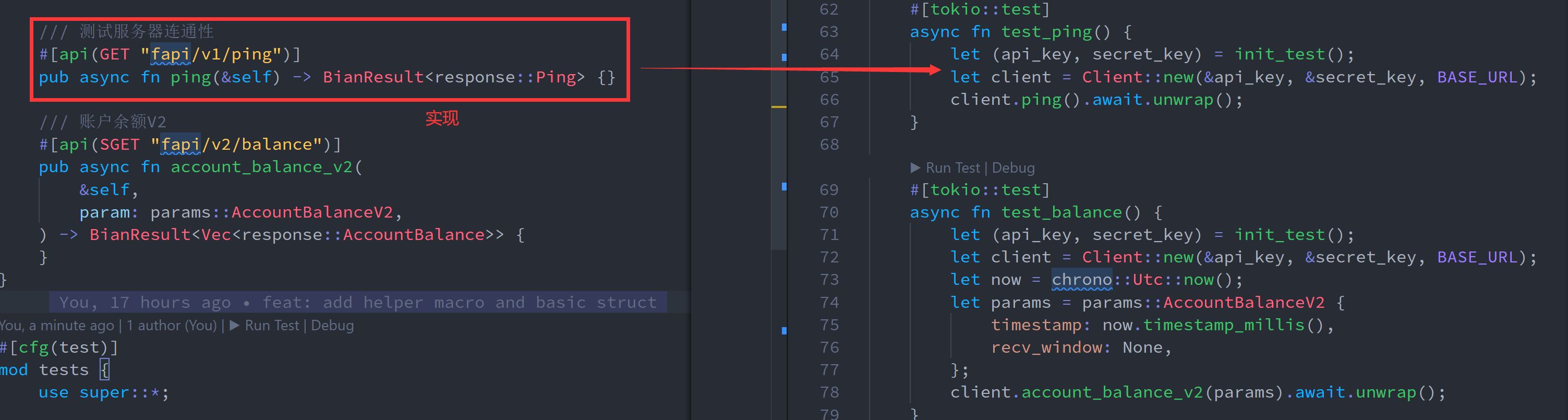This screenshot has height=420, width=1568.
Task: Run the test above the test_balance function
Action: pyautogui.click(x=952, y=167)
